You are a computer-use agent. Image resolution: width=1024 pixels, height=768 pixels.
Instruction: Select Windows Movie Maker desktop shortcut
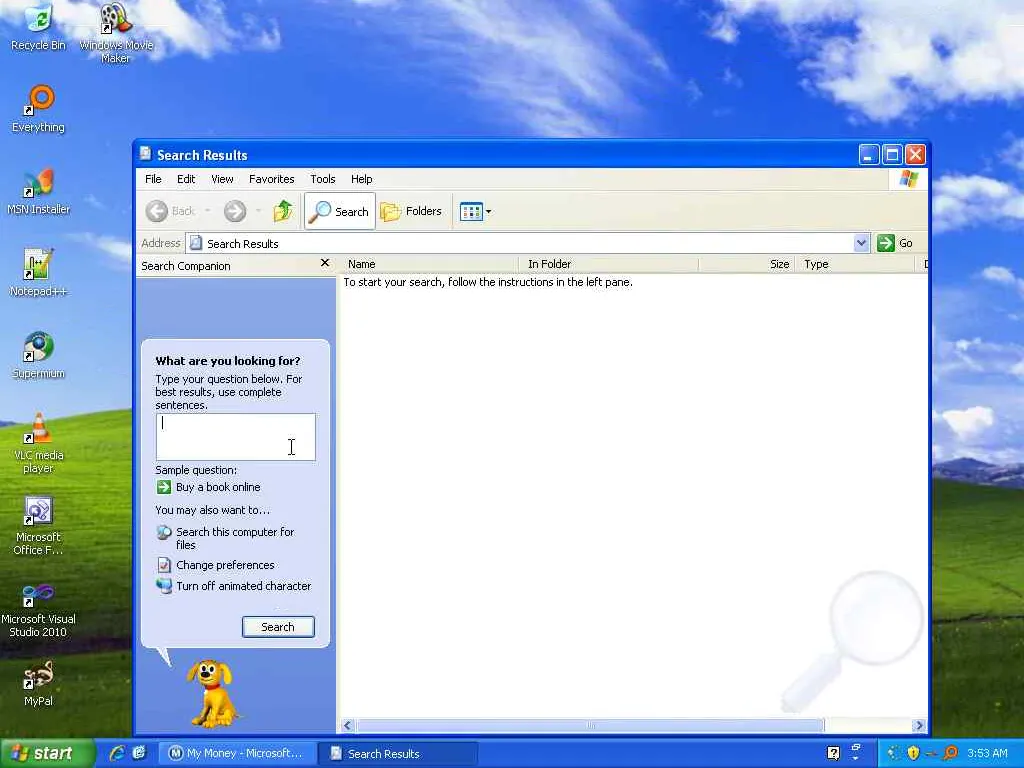pos(116,33)
